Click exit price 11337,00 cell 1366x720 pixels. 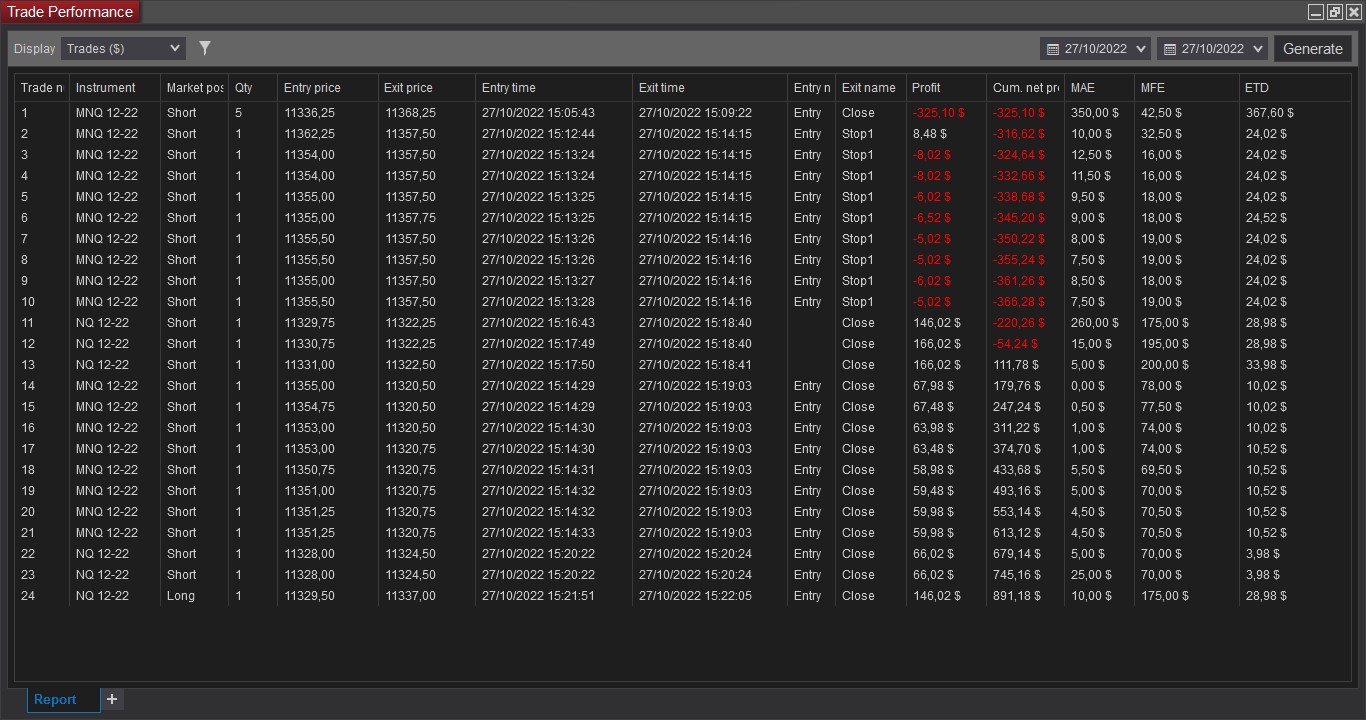tap(410, 596)
